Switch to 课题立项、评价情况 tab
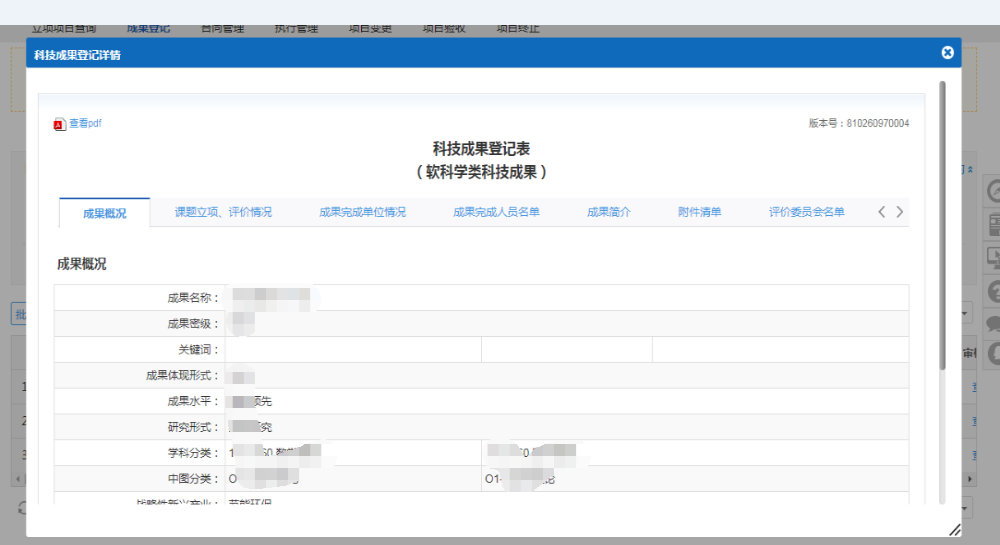The width and height of the screenshot is (1000, 545). 223,212
